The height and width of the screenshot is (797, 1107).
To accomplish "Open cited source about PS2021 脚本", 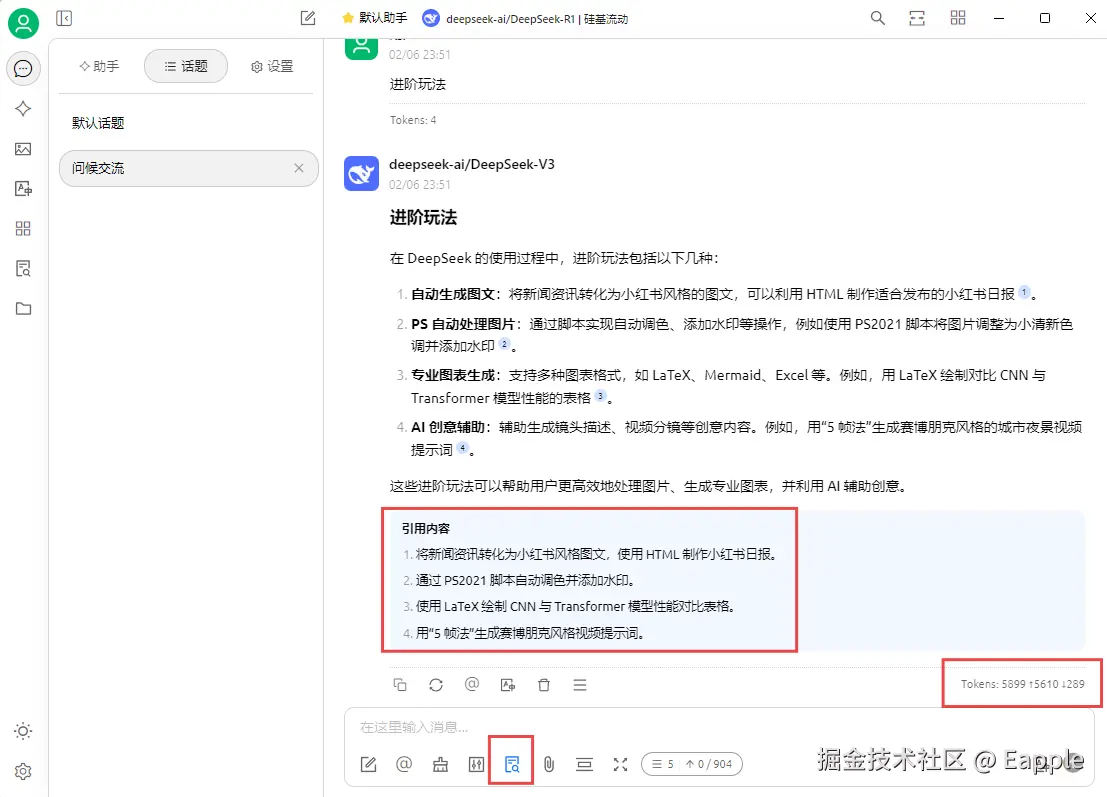I will [525, 580].
